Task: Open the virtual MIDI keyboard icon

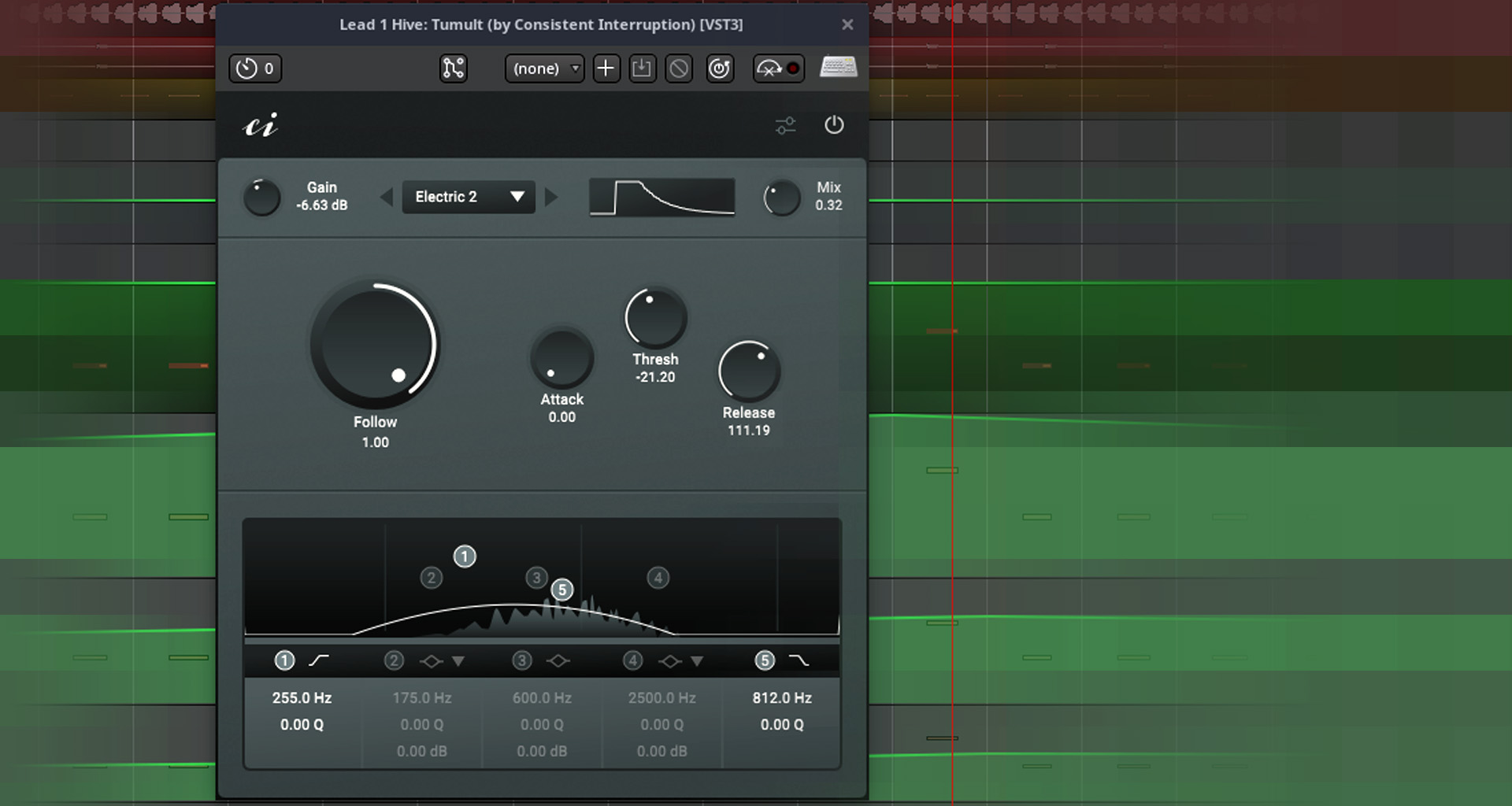Action: click(839, 67)
